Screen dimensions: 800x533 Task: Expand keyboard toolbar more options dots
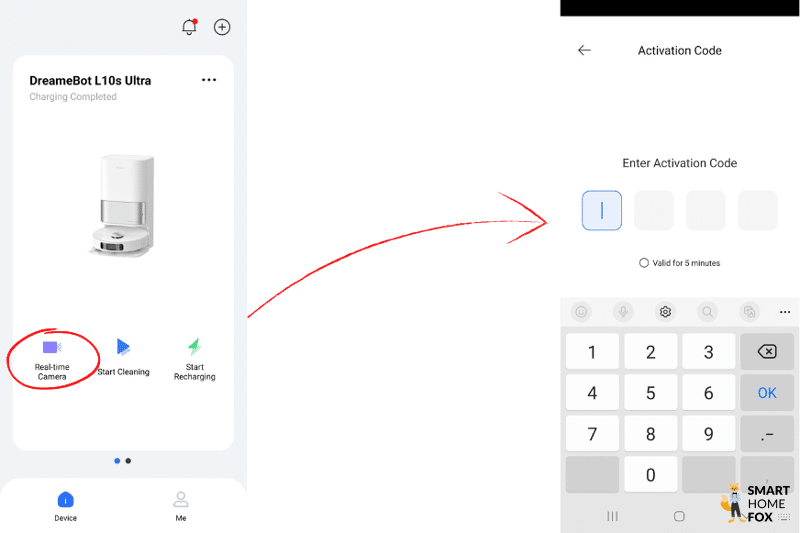point(785,312)
